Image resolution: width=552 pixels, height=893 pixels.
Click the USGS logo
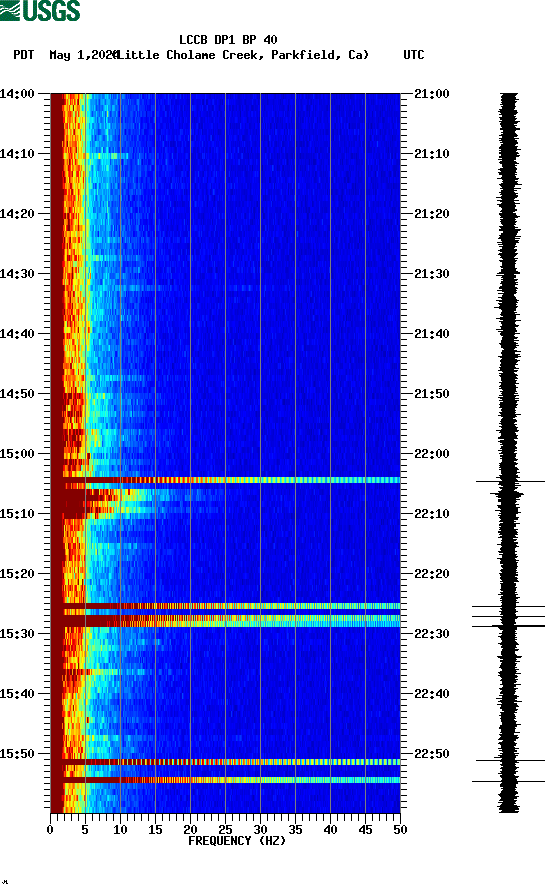click(x=40, y=10)
